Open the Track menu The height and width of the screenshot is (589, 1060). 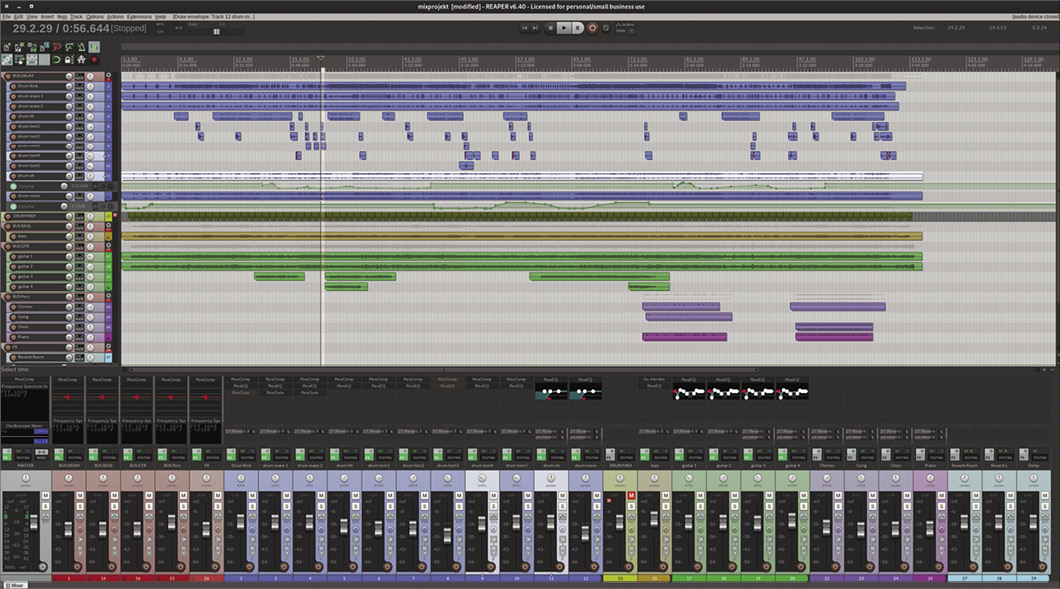click(x=76, y=16)
